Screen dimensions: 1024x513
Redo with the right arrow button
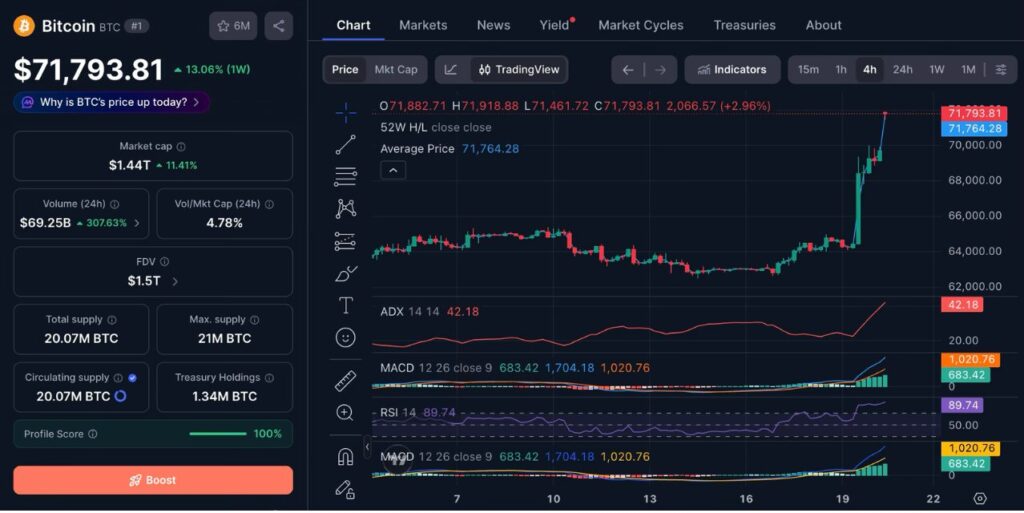click(660, 70)
